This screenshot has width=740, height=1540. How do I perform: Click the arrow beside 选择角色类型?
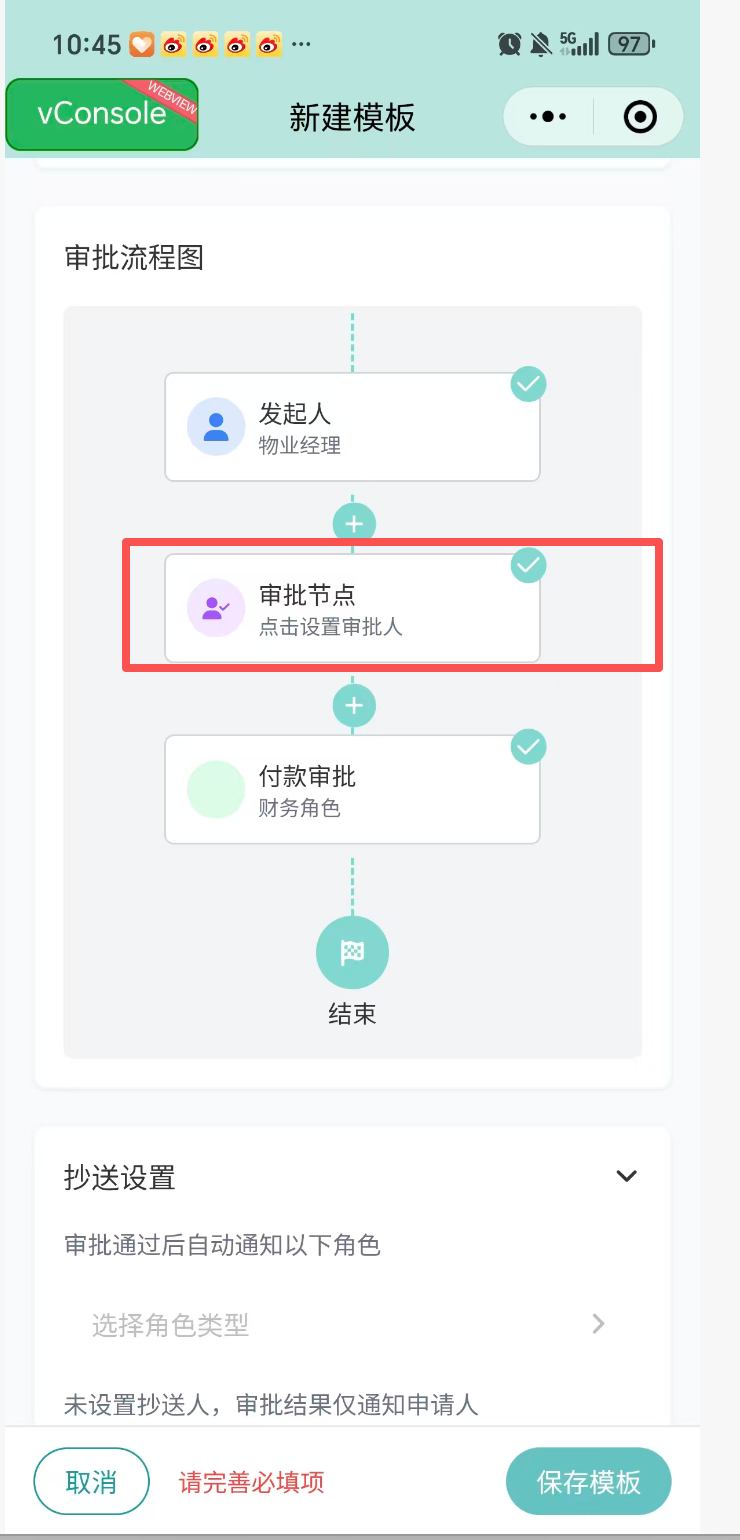pyautogui.click(x=599, y=1324)
